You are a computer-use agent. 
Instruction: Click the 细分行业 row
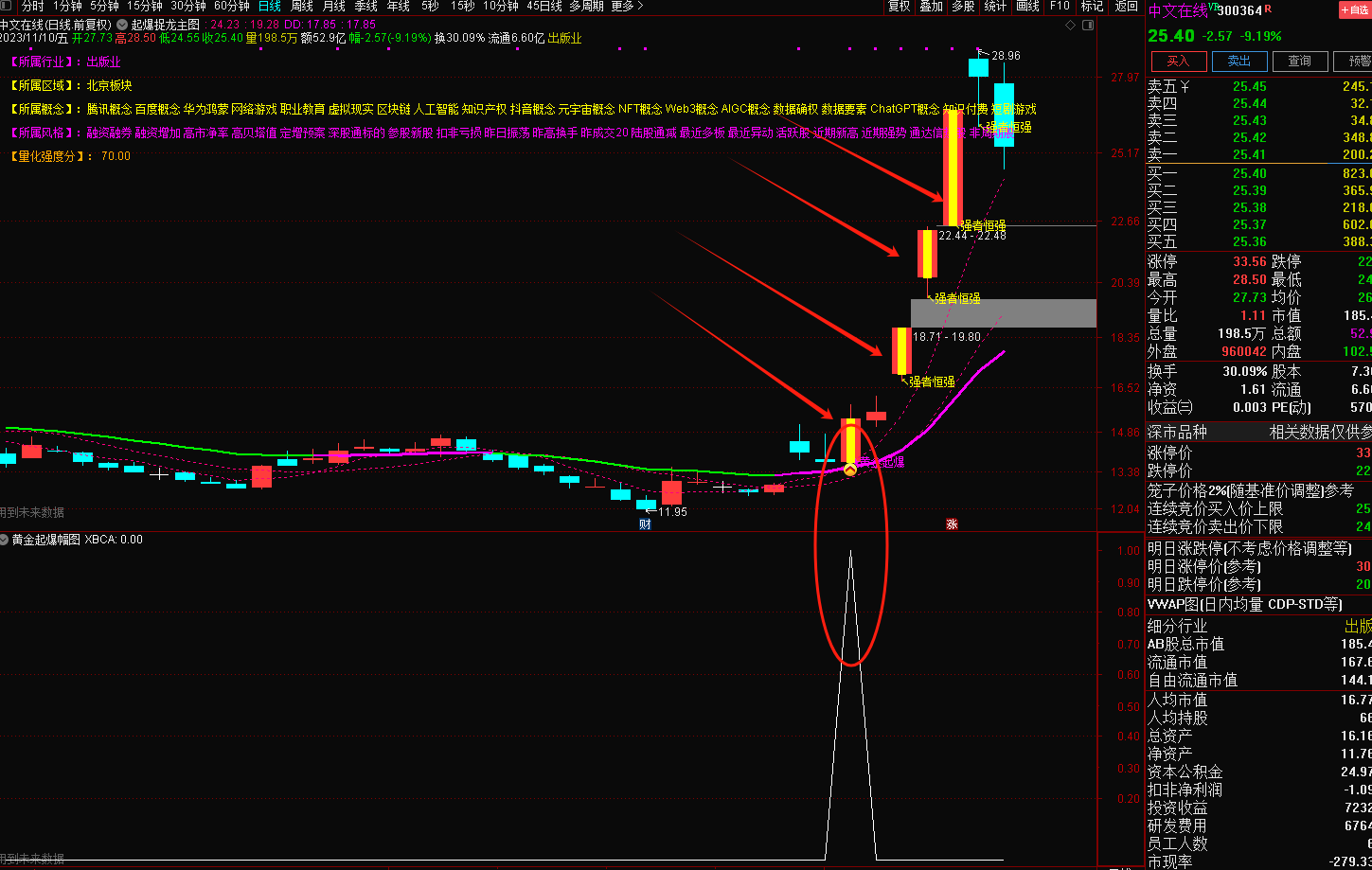click(x=1259, y=626)
